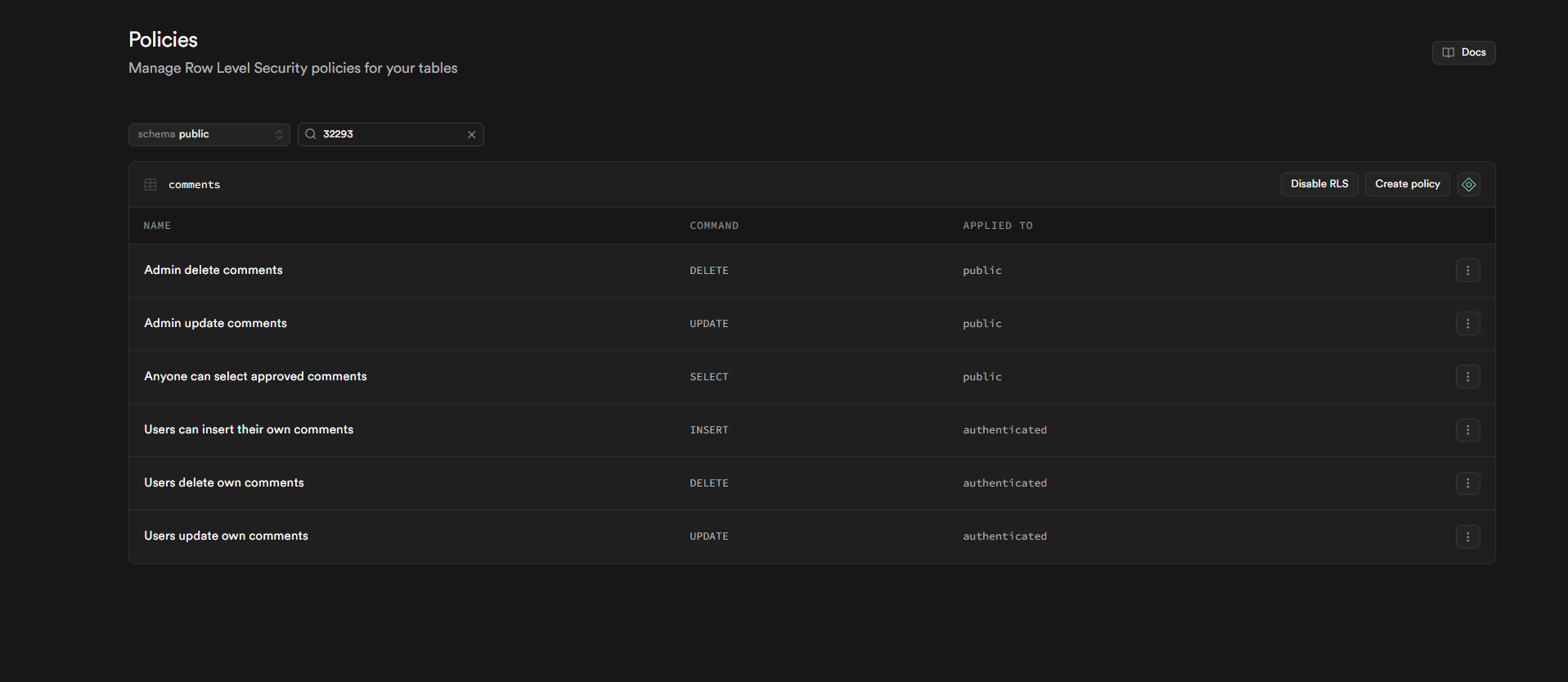Open menu for Users delete own comments policy

(x=1467, y=483)
